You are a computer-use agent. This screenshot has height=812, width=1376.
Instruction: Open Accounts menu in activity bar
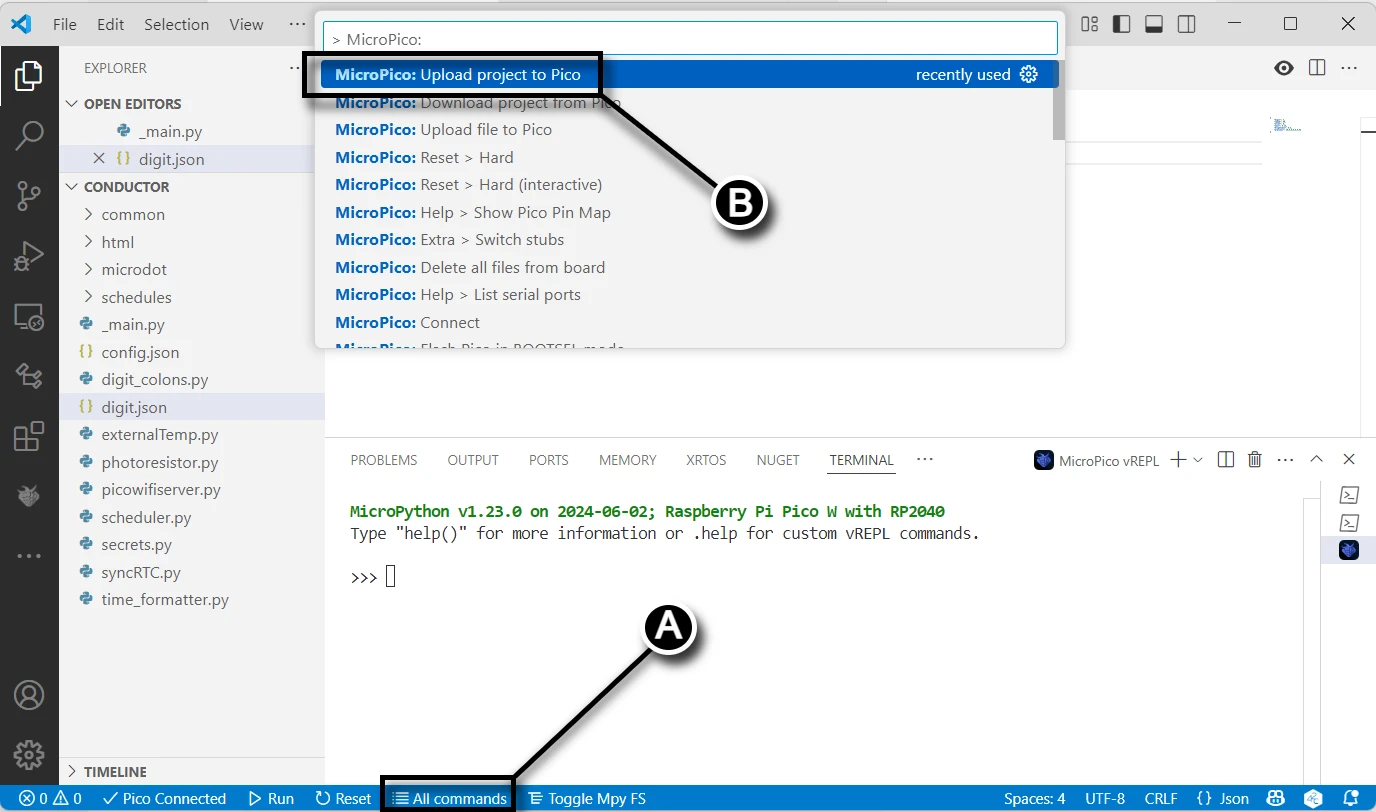[29, 694]
